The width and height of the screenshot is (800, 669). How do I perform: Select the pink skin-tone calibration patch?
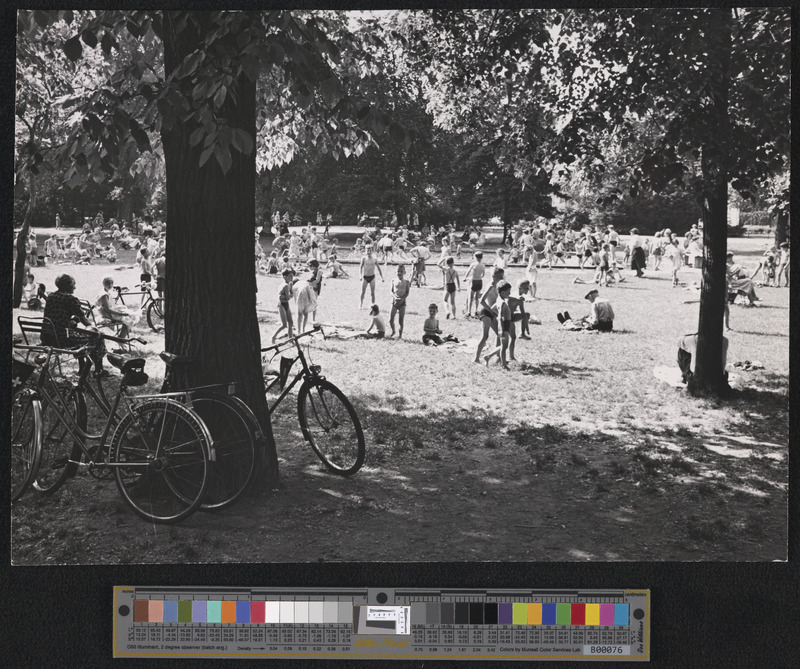click(x=157, y=611)
